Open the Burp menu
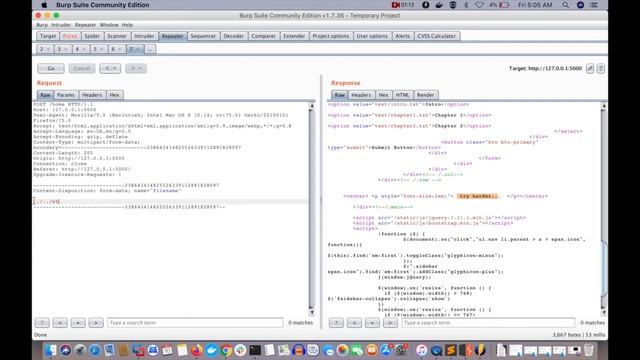Viewport: 640px width, 360px height. (42, 25)
